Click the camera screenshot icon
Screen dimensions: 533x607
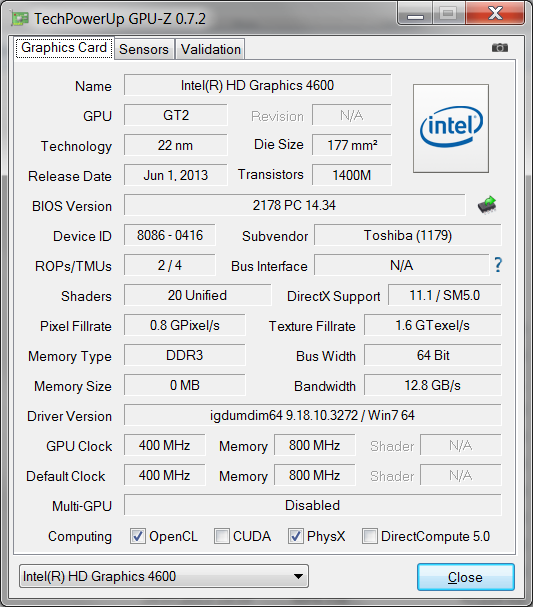click(500, 48)
